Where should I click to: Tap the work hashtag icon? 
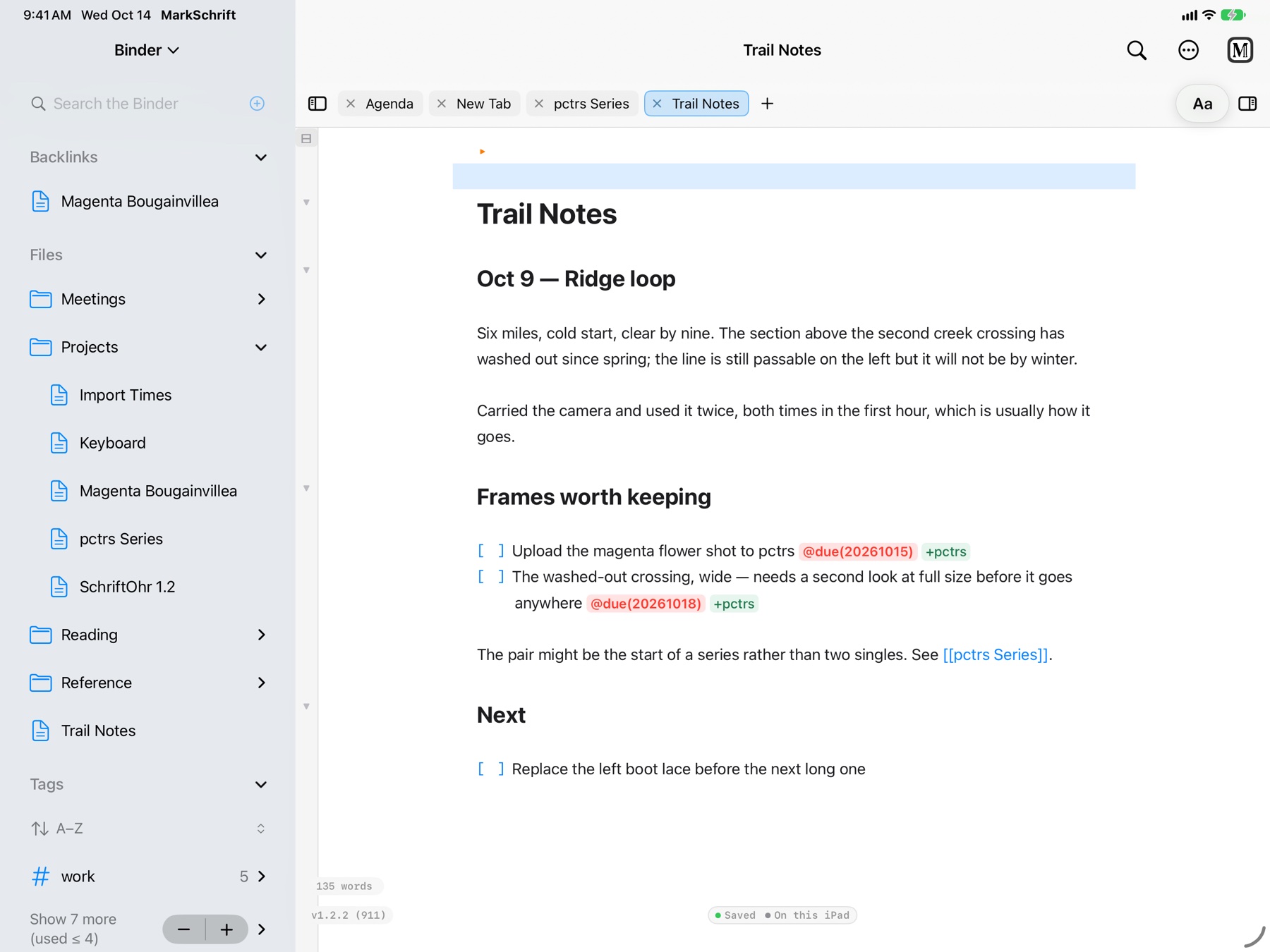click(41, 877)
